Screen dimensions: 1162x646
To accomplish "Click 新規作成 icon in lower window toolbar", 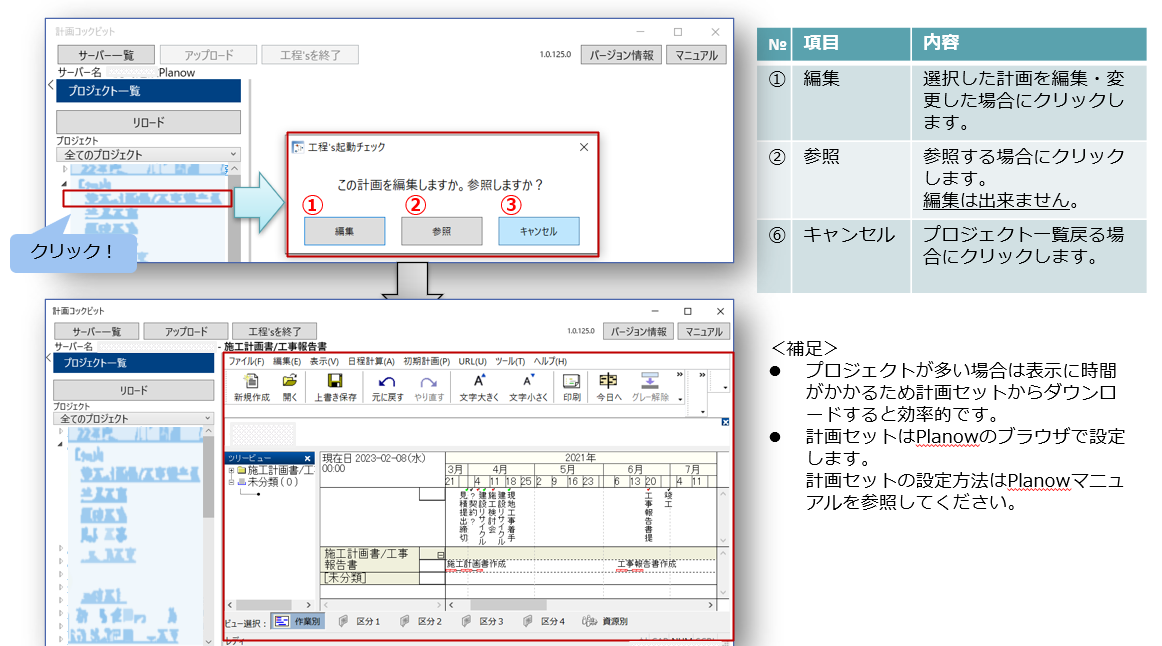I will pyautogui.click(x=252, y=387).
